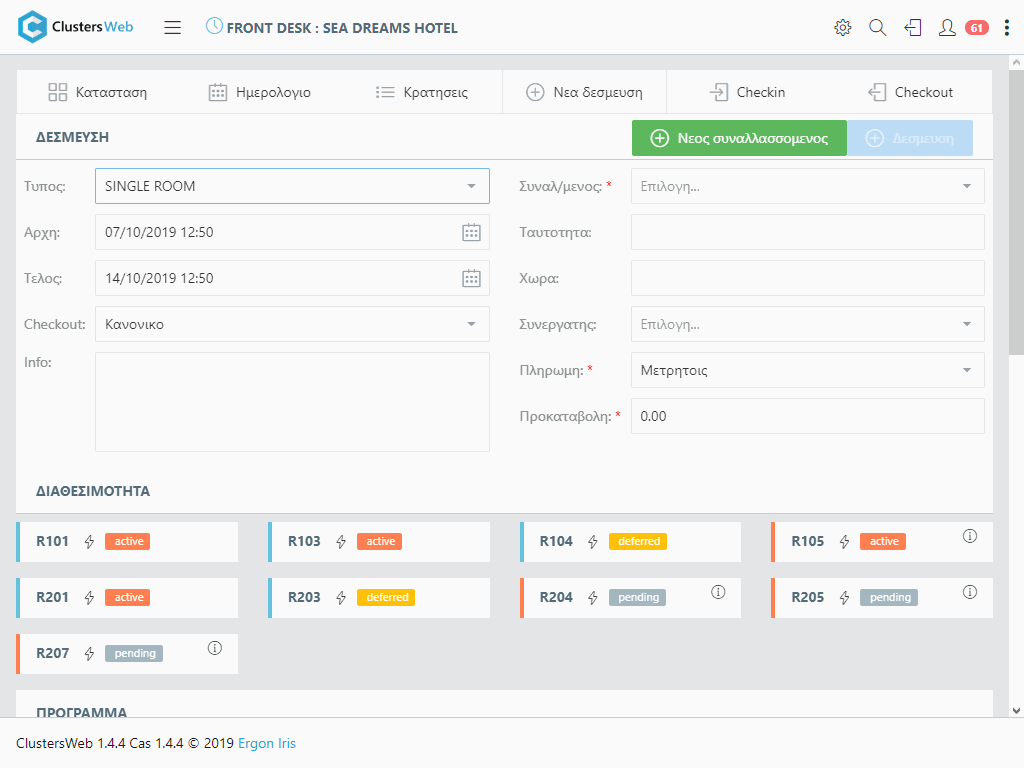1024x768 pixels.
Task: Open calendar picker for Αρχη date
Action: click(471, 232)
